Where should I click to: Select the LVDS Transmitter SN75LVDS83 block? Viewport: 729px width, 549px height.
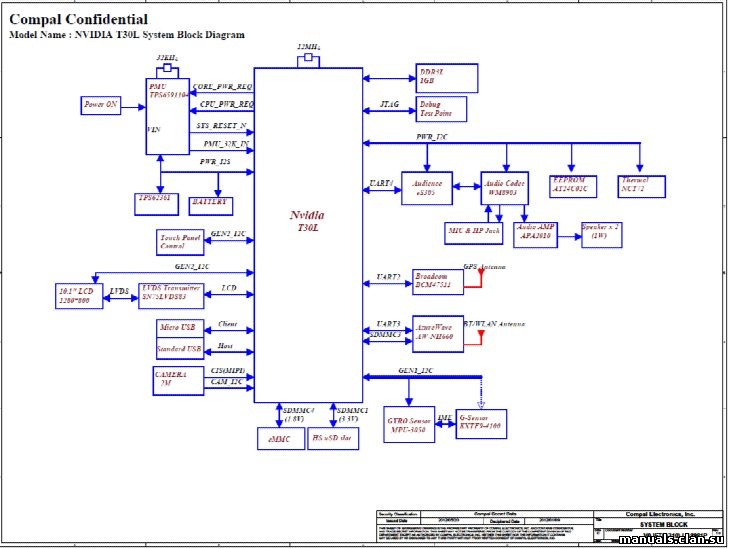tap(171, 296)
